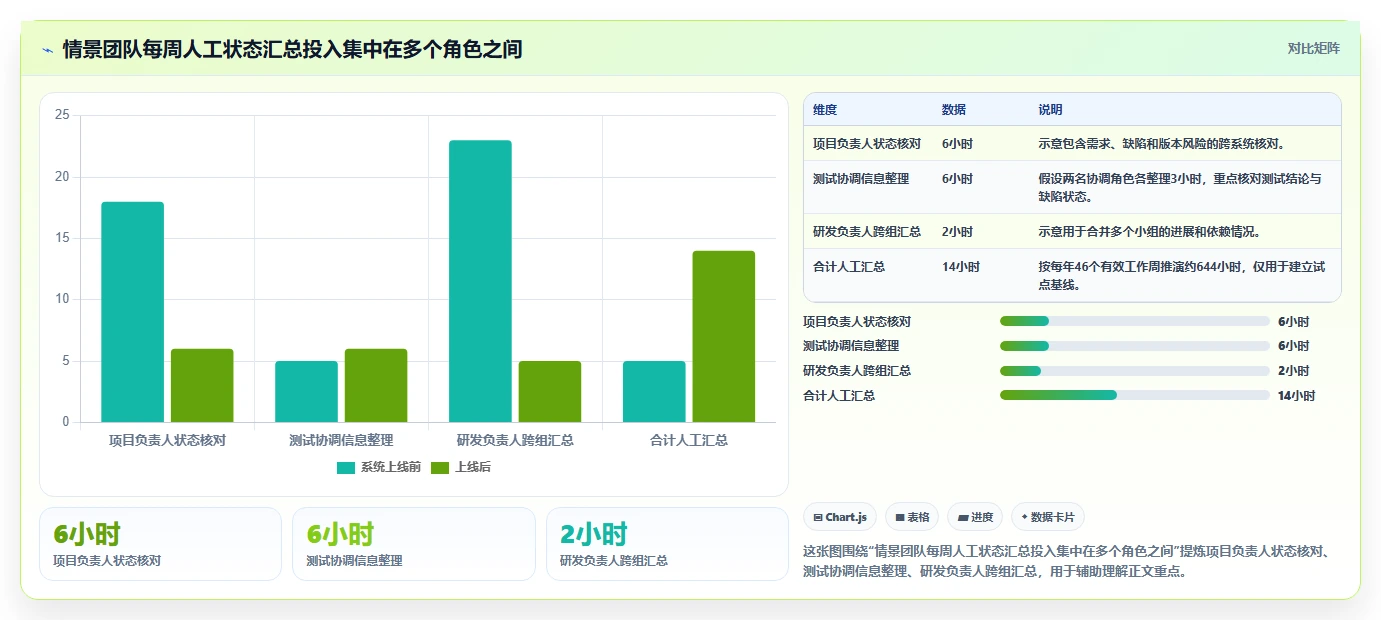Open the 6小时 项目负责人状态核对 data card
1381x620 pixels.
click(161, 544)
